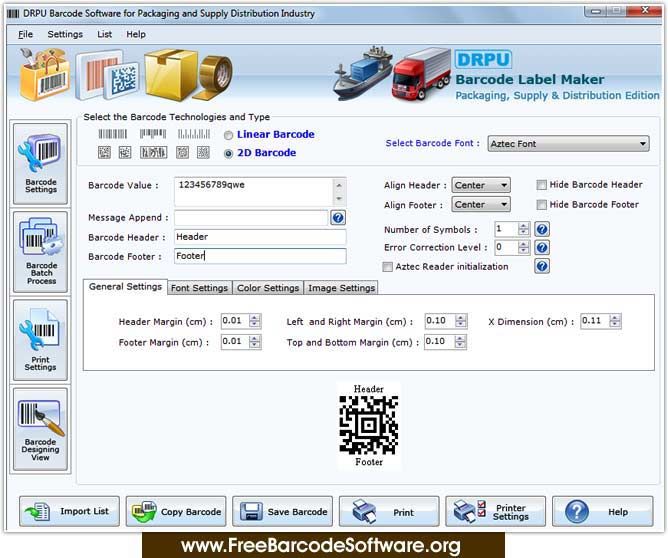Select 2D Barcode radio button
This screenshot has height=558, width=668.
click(228, 153)
